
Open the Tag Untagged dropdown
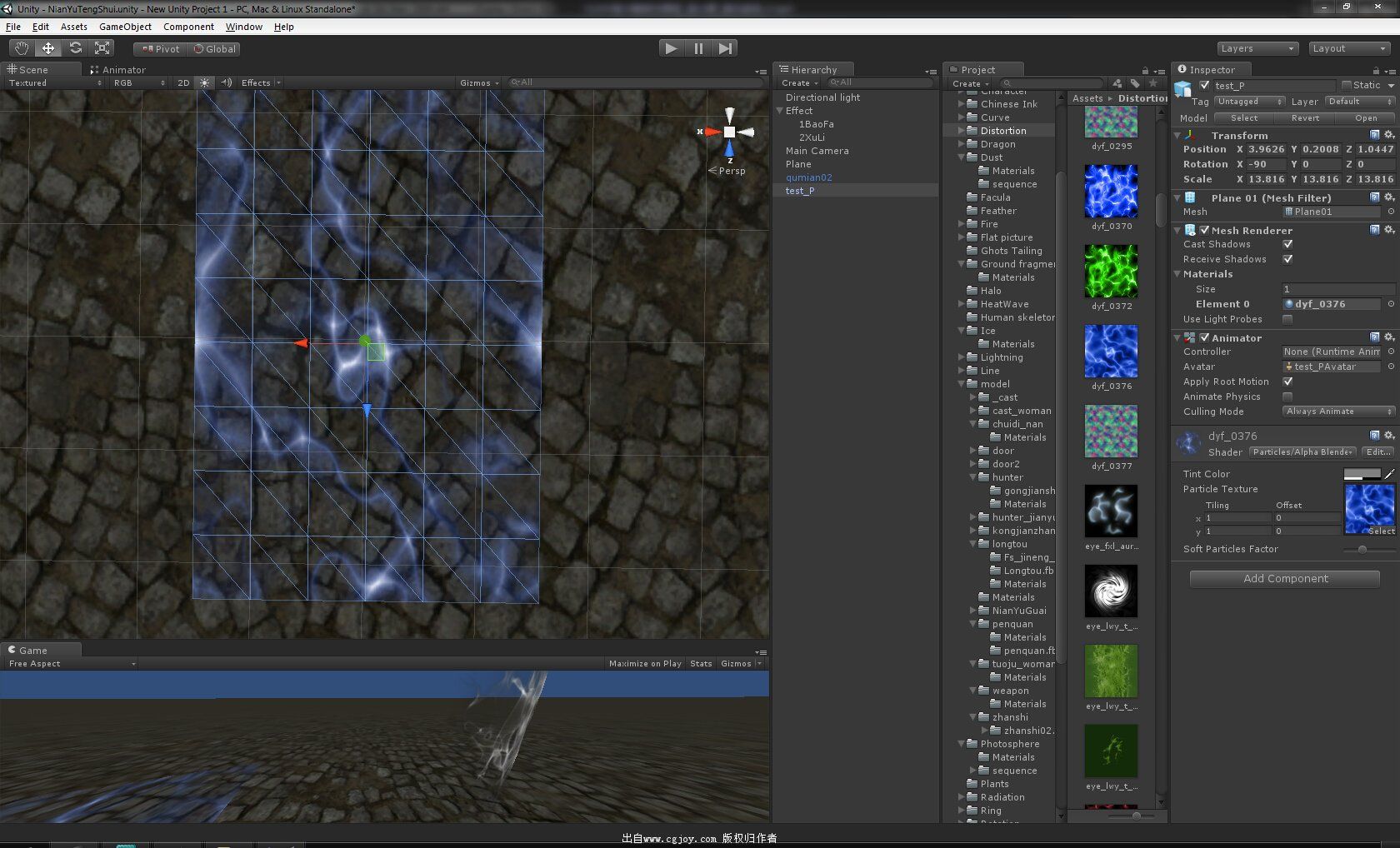point(1249,102)
